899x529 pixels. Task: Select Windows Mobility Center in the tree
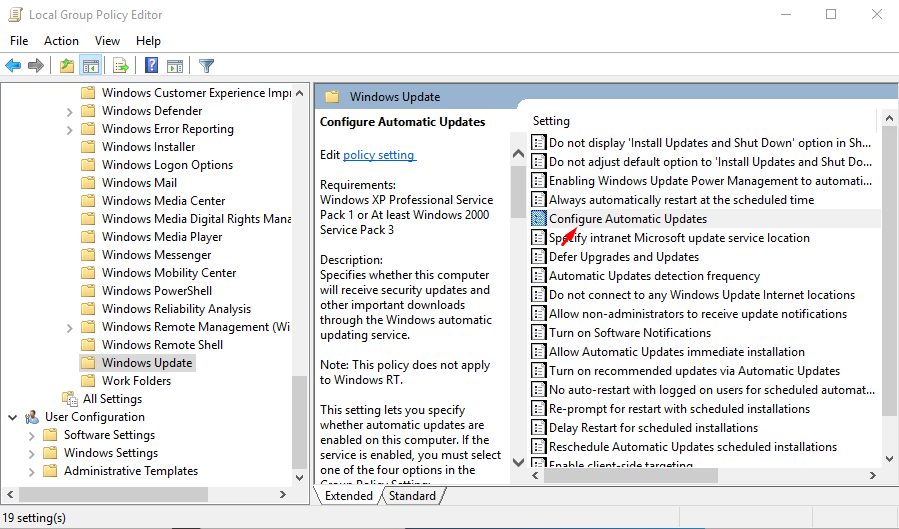(x=169, y=273)
